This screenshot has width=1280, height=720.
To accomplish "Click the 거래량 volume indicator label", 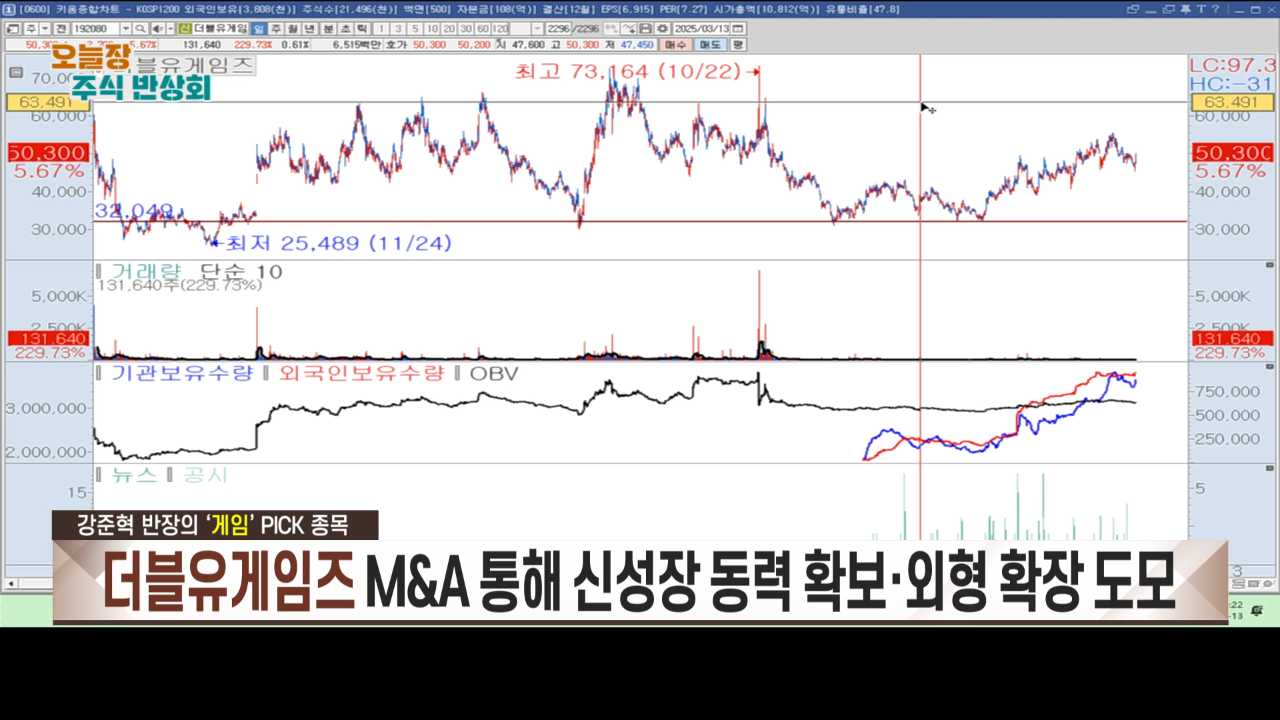I will [146, 271].
